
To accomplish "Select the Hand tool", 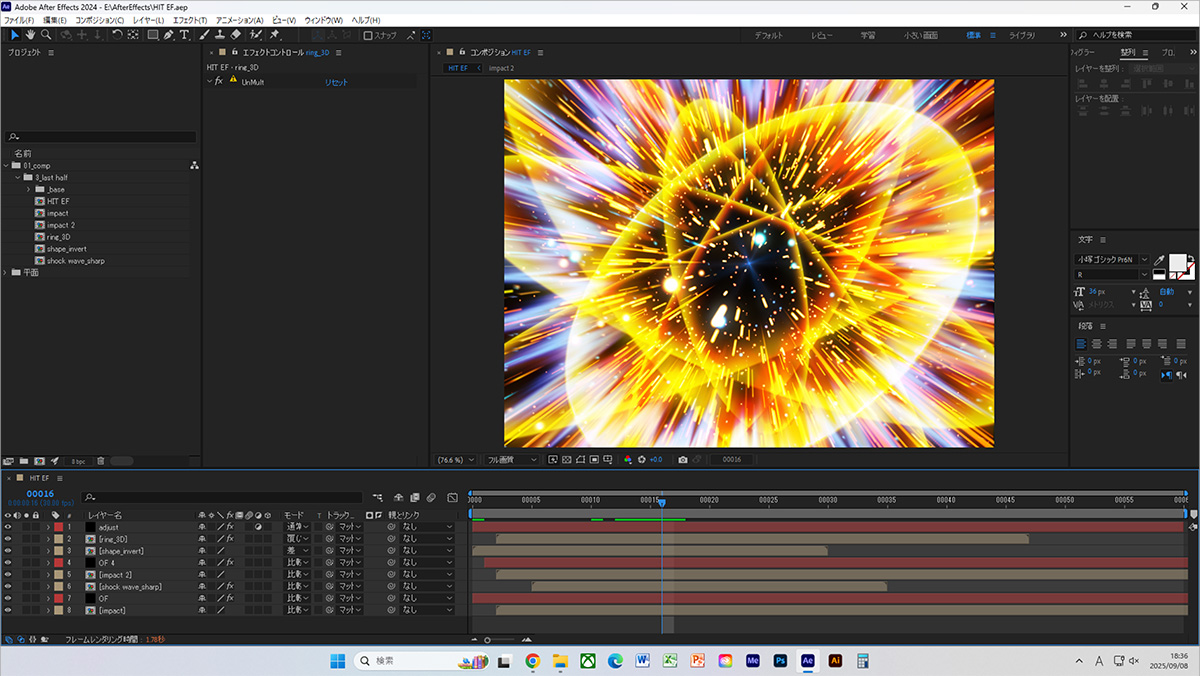I will click(x=30, y=35).
